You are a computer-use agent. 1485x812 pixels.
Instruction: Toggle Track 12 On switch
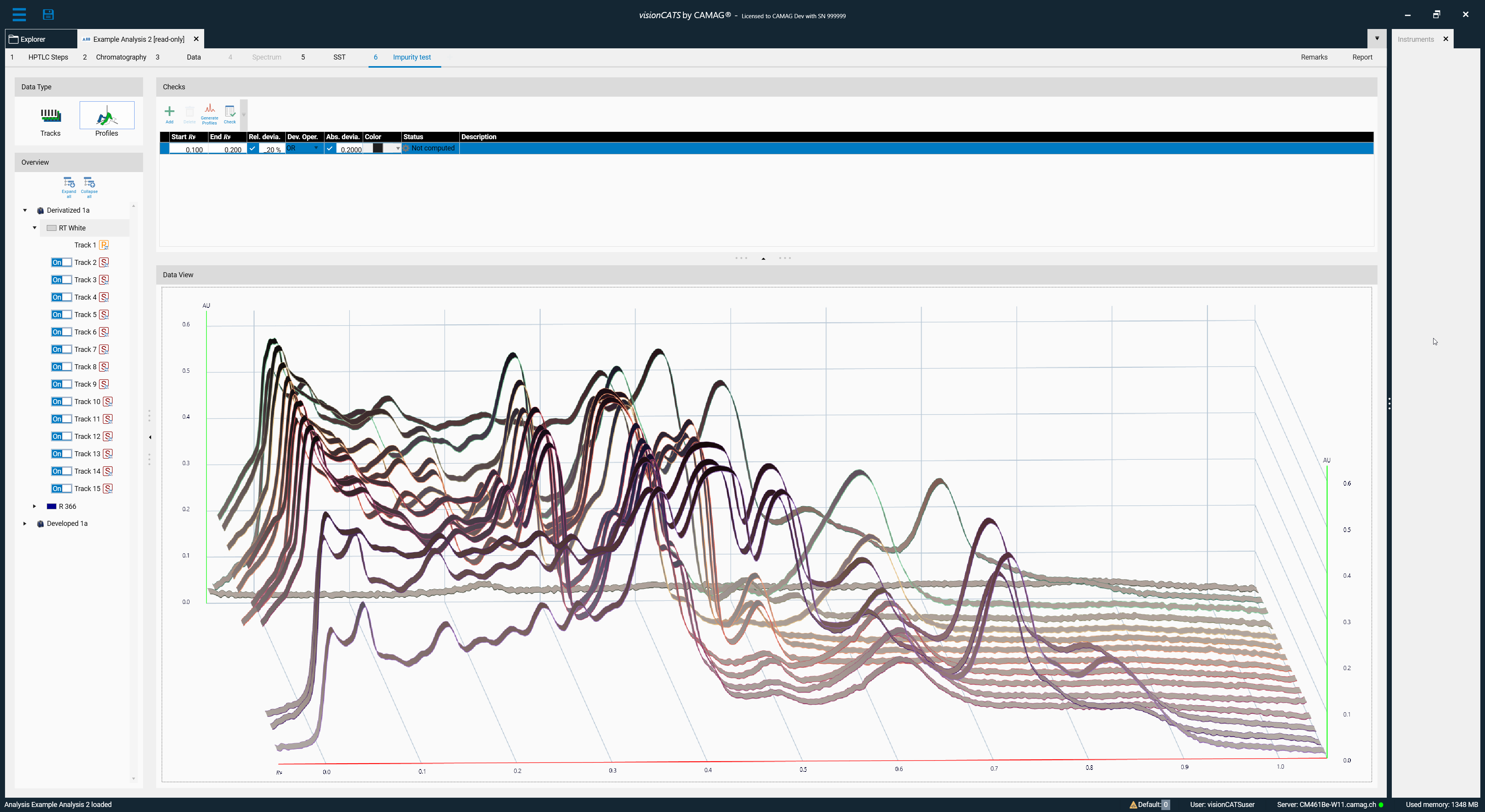[61, 436]
